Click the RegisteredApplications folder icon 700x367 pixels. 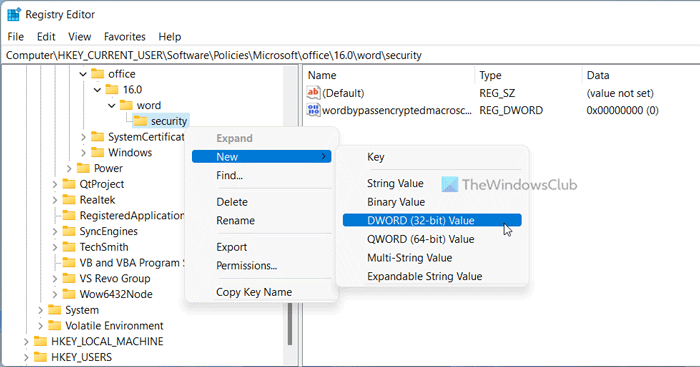(69, 215)
